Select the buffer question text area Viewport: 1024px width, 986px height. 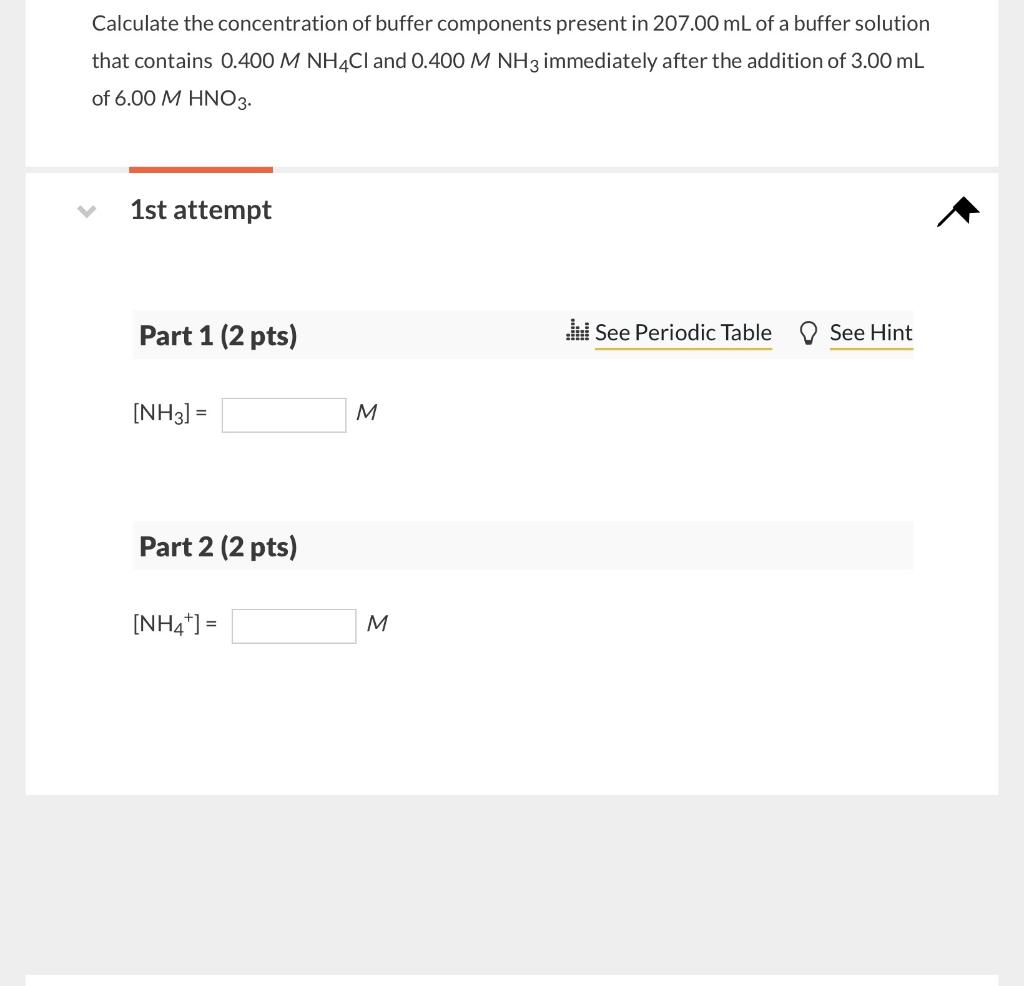pyautogui.click(x=511, y=60)
